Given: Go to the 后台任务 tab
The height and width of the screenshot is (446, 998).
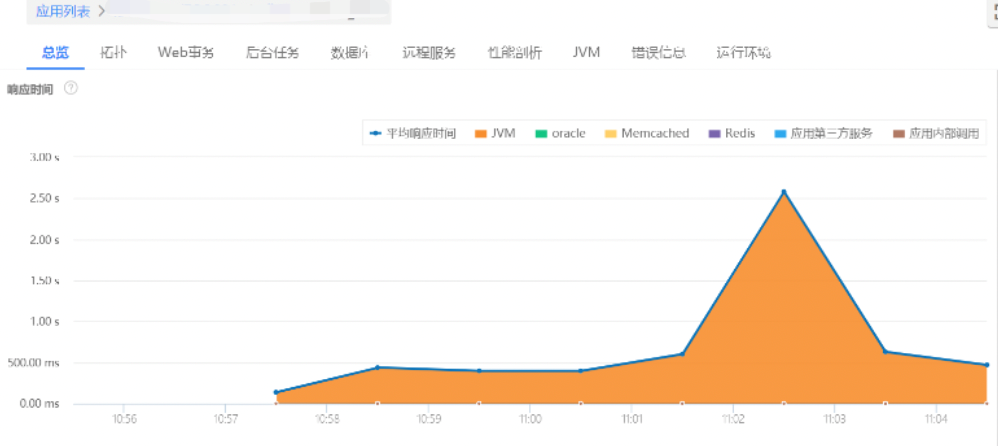Looking at the screenshot, I should point(272,53).
